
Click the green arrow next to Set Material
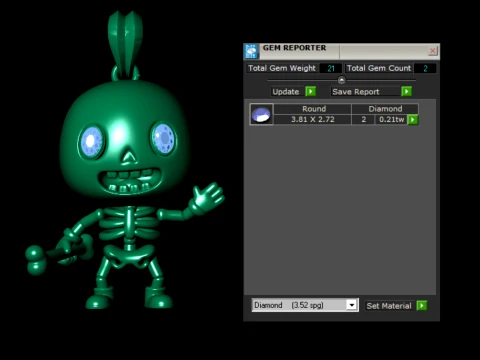click(x=422, y=305)
